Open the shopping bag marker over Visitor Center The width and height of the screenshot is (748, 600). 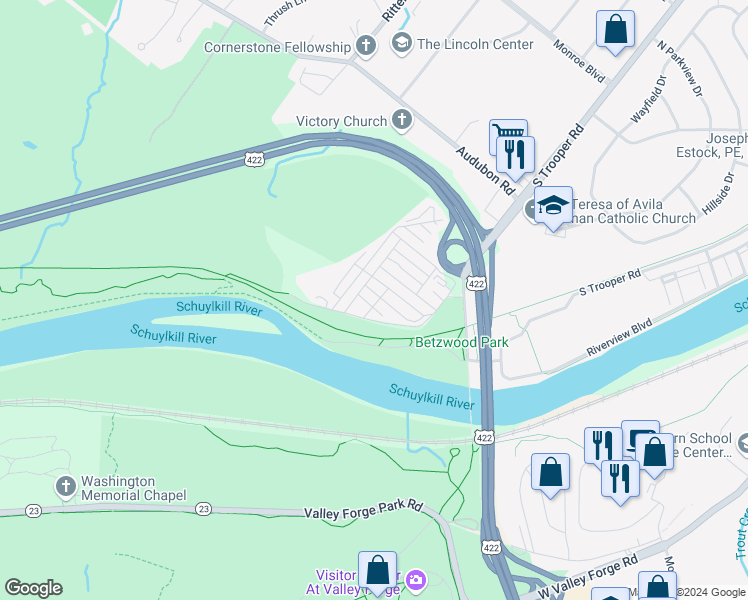377,573
